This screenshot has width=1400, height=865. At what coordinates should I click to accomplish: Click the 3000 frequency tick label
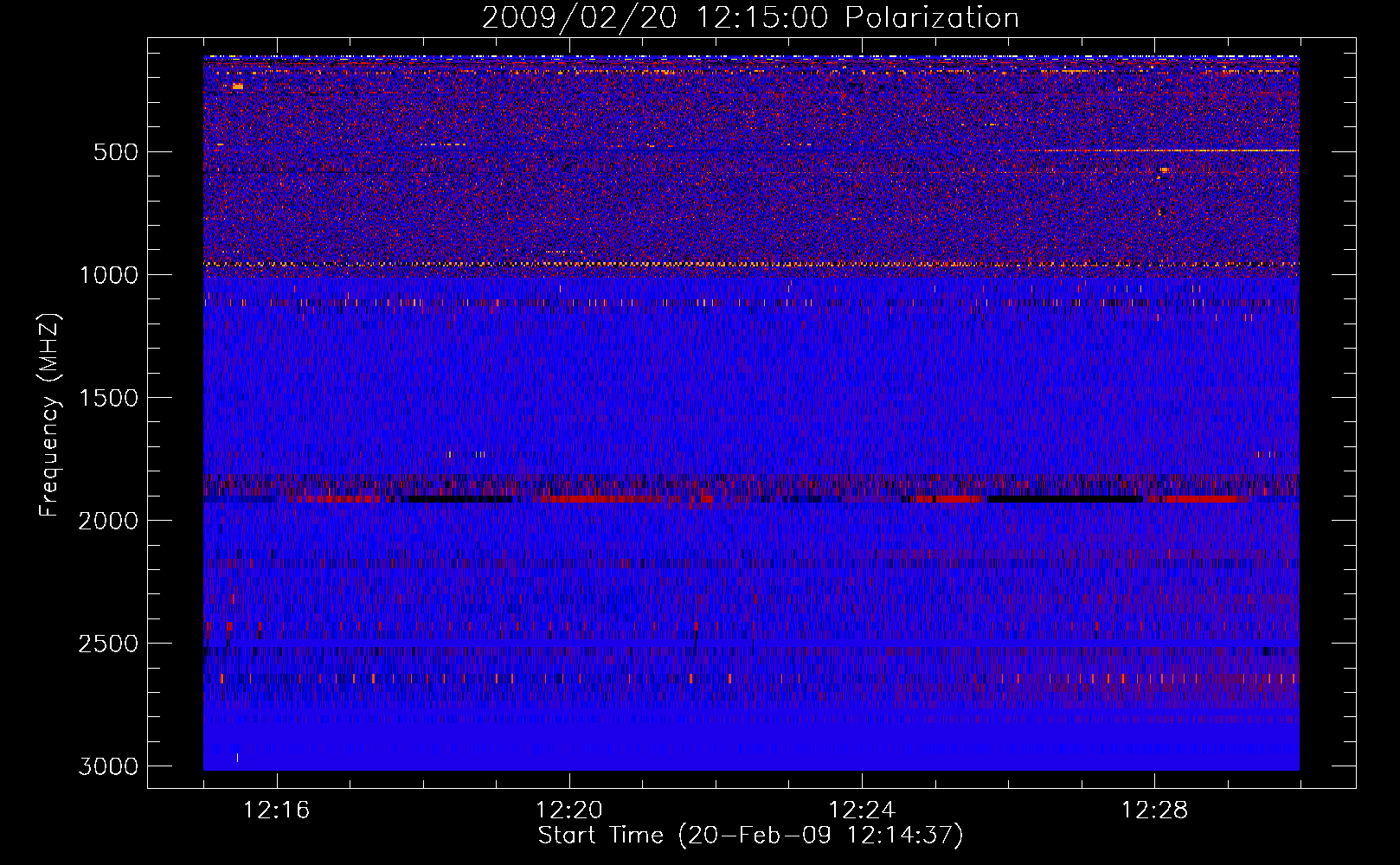point(108,766)
